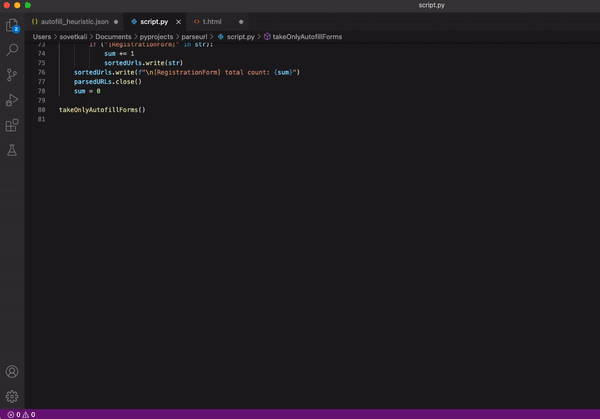Click line number 76 in gutter
600x419 pixels.
coord(41,72)
